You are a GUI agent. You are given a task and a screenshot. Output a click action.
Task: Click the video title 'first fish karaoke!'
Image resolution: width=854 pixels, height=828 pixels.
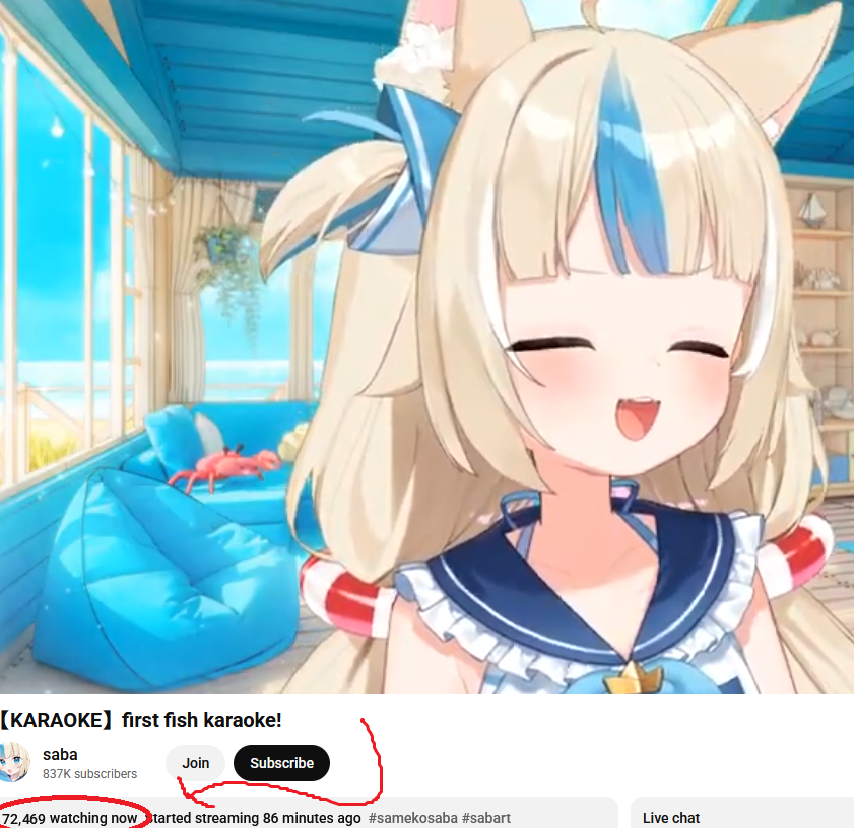point(141,720)
